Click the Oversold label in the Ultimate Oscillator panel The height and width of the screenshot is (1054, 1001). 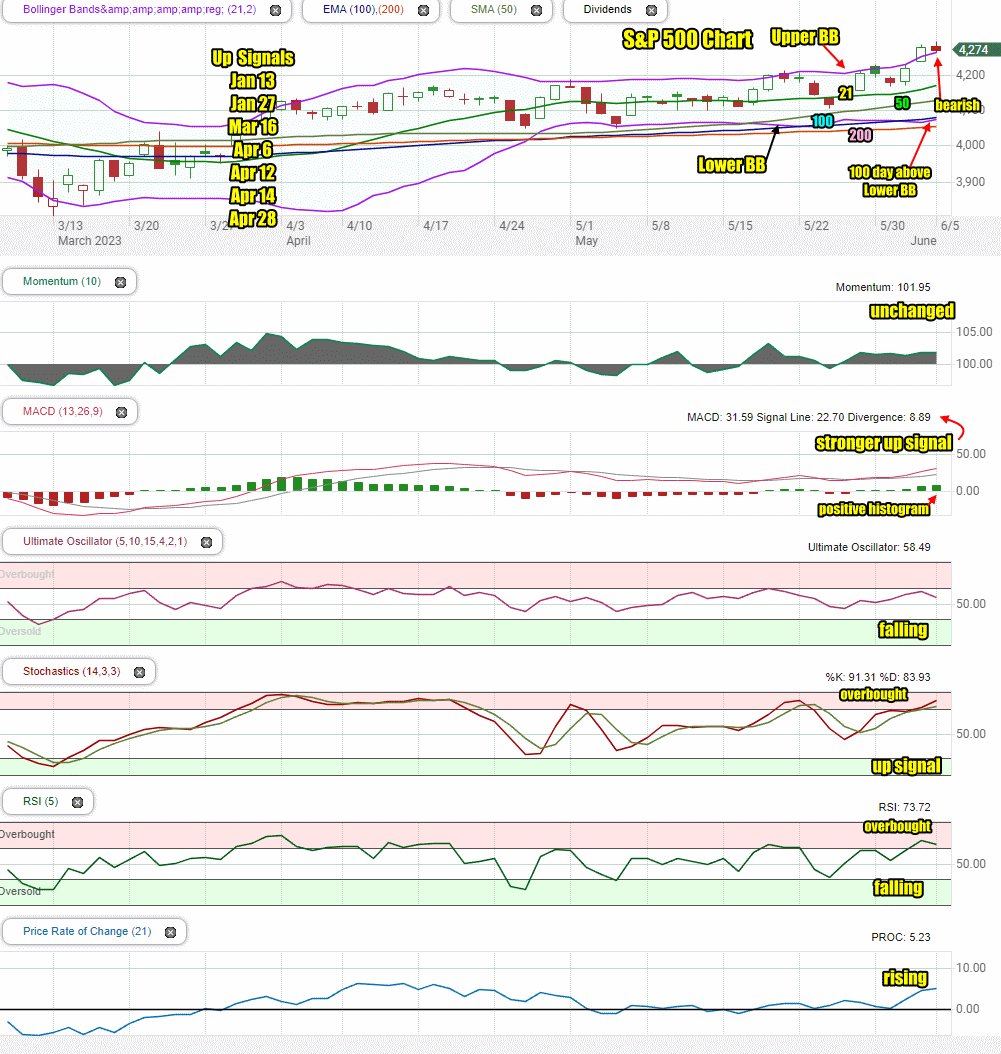(x=20, y=631)
